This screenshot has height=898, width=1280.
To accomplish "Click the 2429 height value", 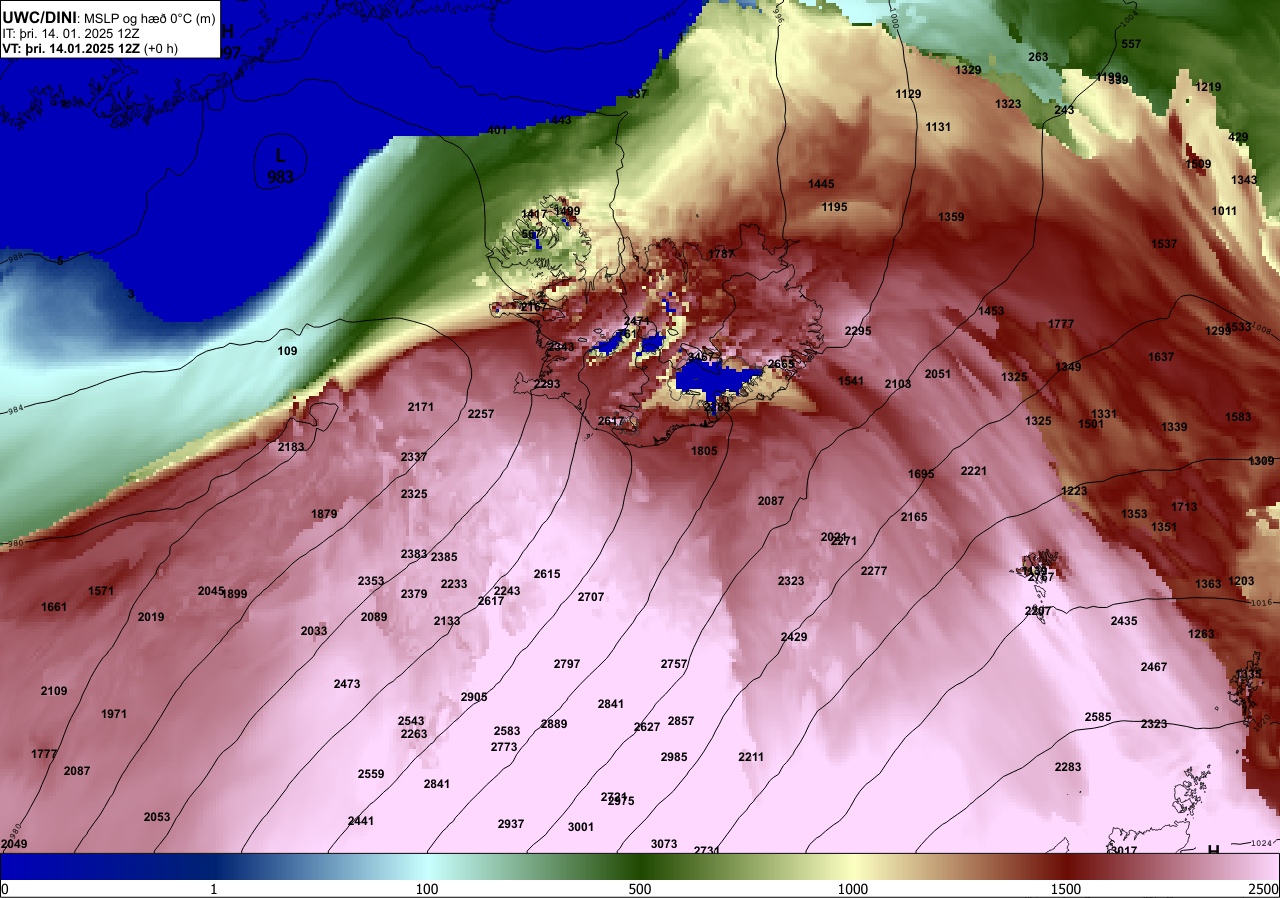I will [794, 637].
